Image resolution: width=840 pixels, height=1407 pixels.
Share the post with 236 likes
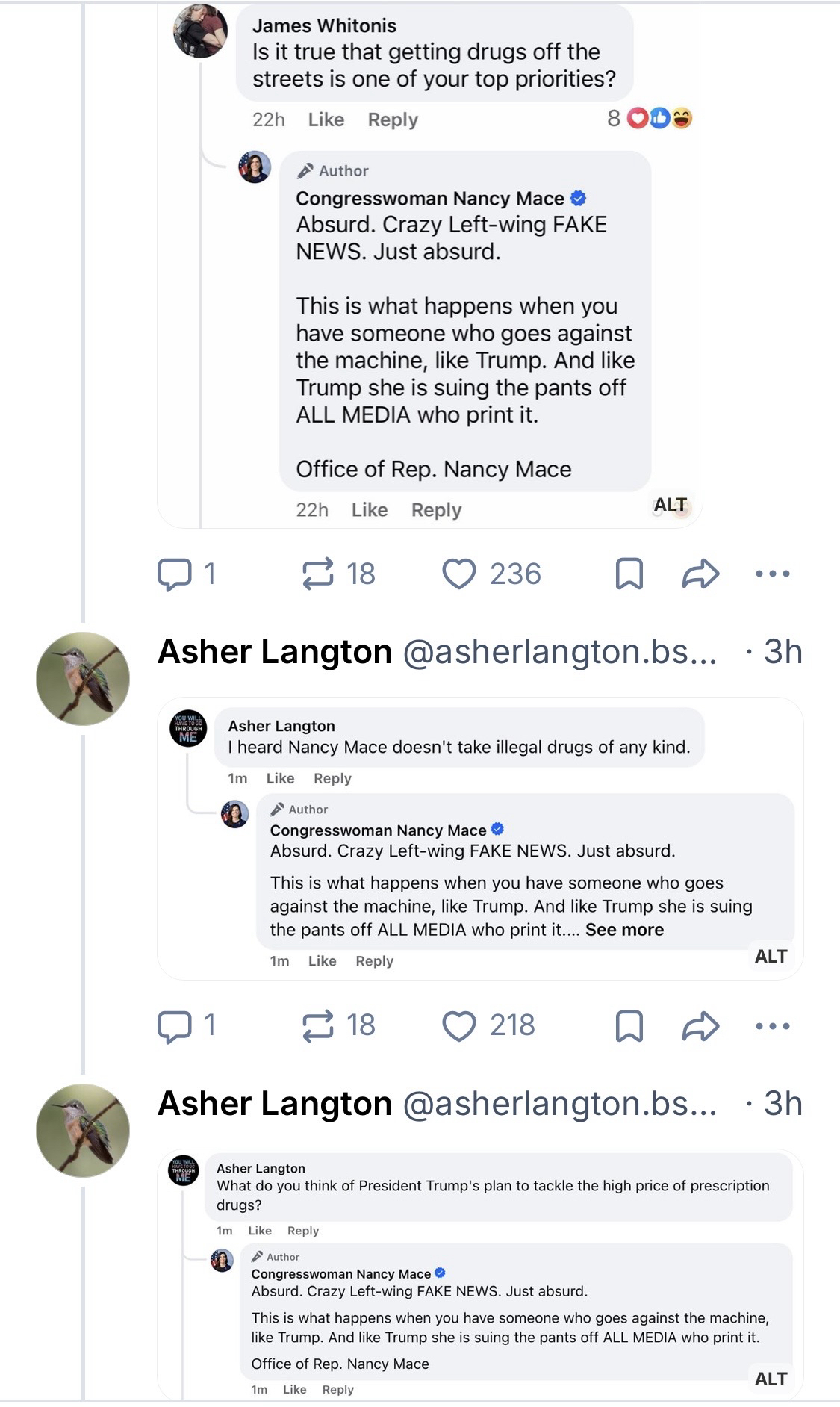pyautogui.click(x=700, y=574)
